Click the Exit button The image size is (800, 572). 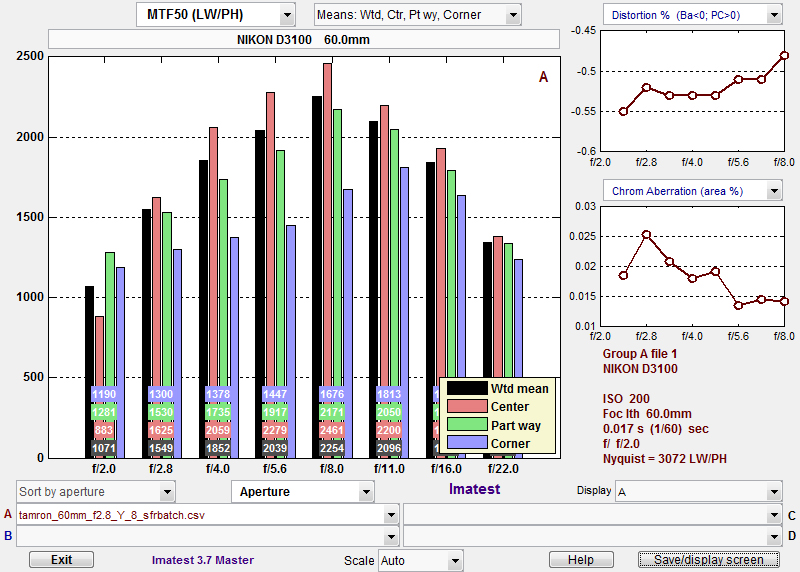pos(61,560)
